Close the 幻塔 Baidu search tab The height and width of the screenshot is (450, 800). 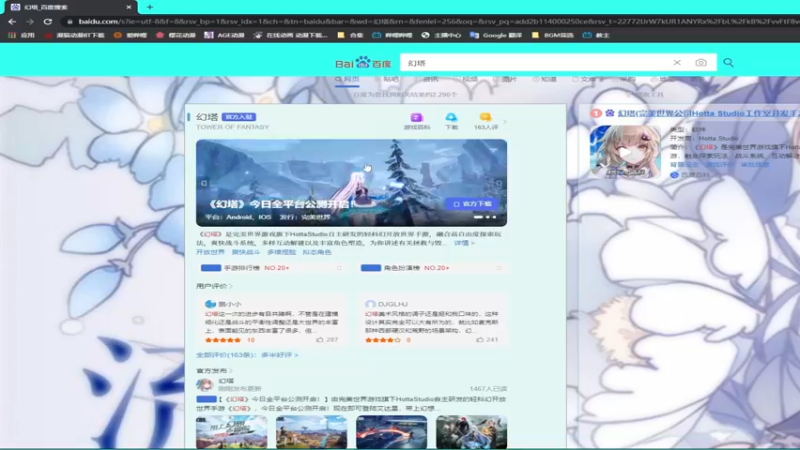click(129, 7)
